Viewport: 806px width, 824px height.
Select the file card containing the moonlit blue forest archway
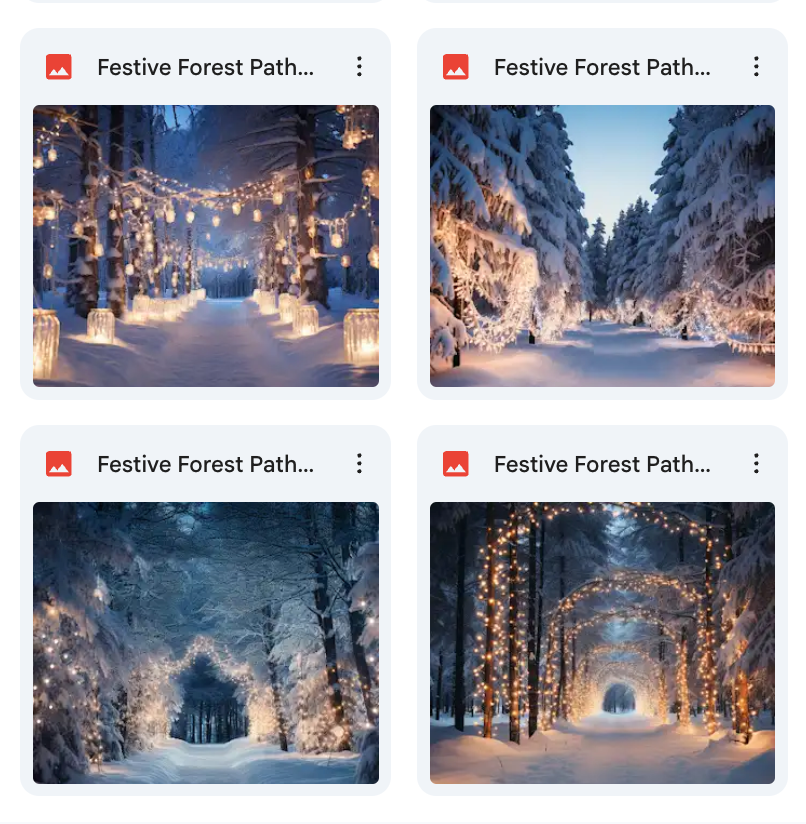(x=205, y=611)
